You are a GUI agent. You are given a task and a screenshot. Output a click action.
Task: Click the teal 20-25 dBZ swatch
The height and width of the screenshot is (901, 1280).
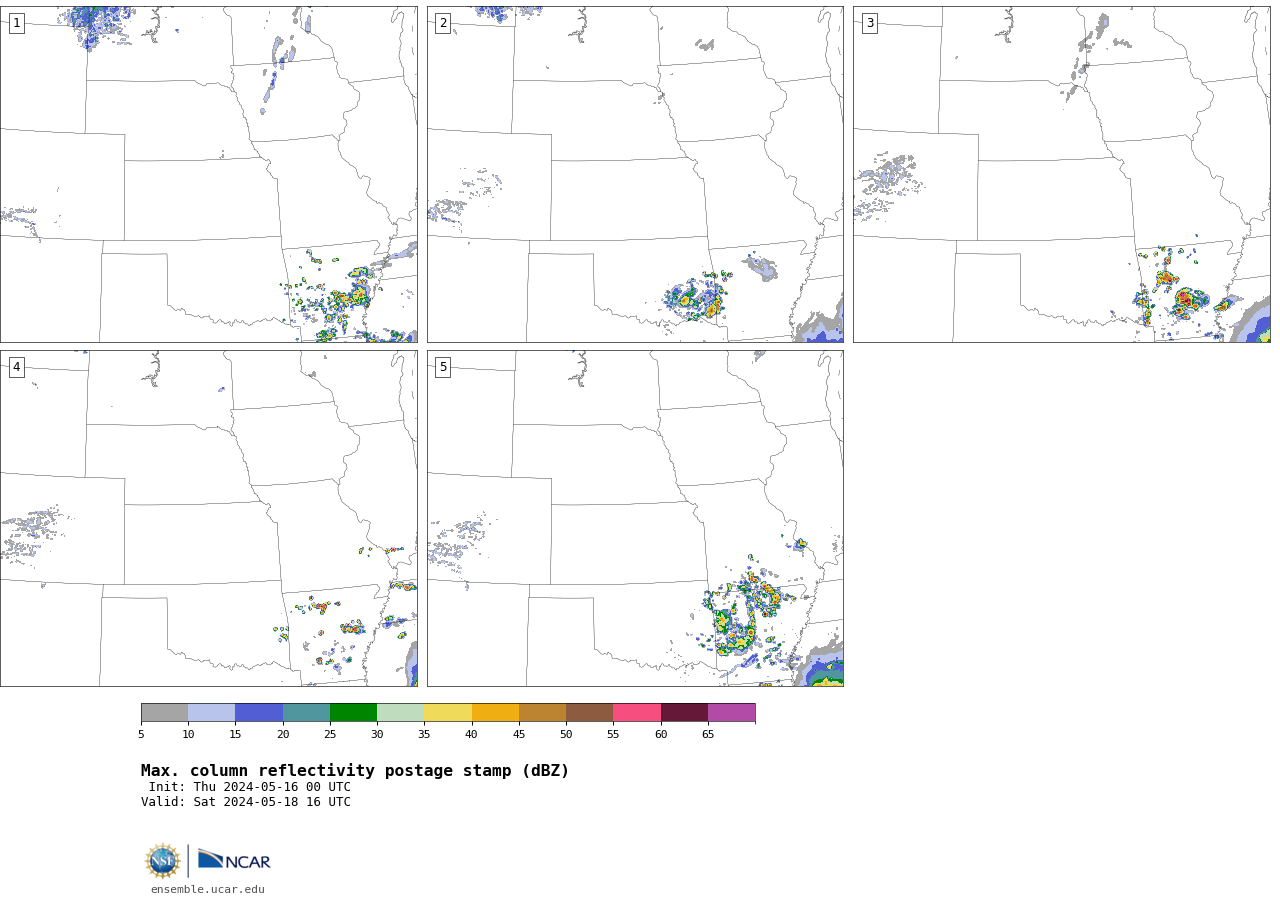(306, 712)
